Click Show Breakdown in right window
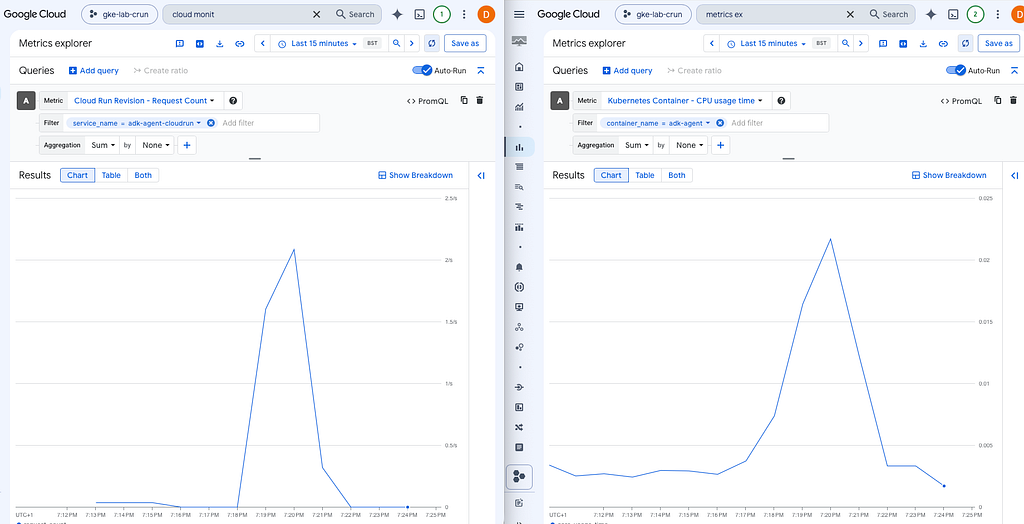Screen dimensions: 1024x524 949,175
